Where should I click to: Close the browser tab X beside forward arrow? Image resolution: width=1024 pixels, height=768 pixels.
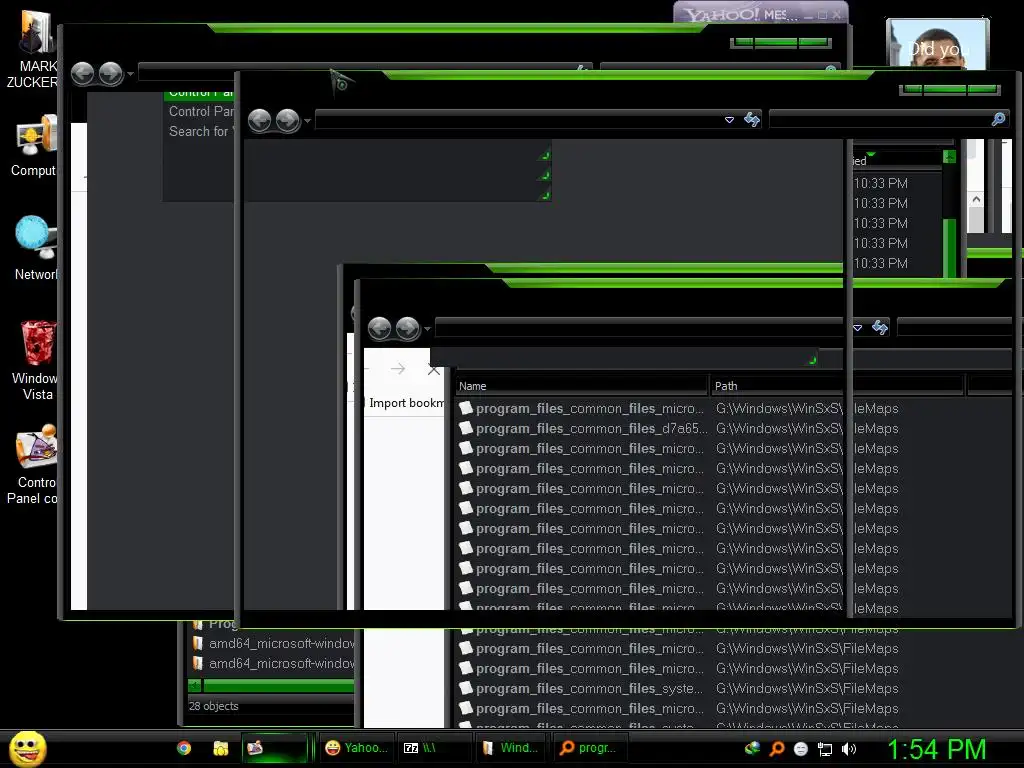click(x=434, y=370)
